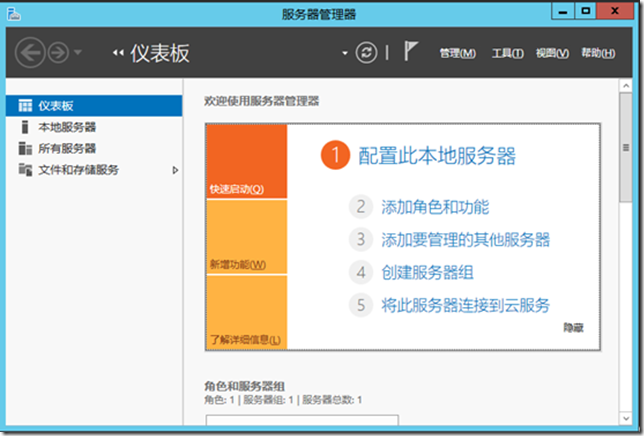Select the 新增功能(W) tile

246,237
